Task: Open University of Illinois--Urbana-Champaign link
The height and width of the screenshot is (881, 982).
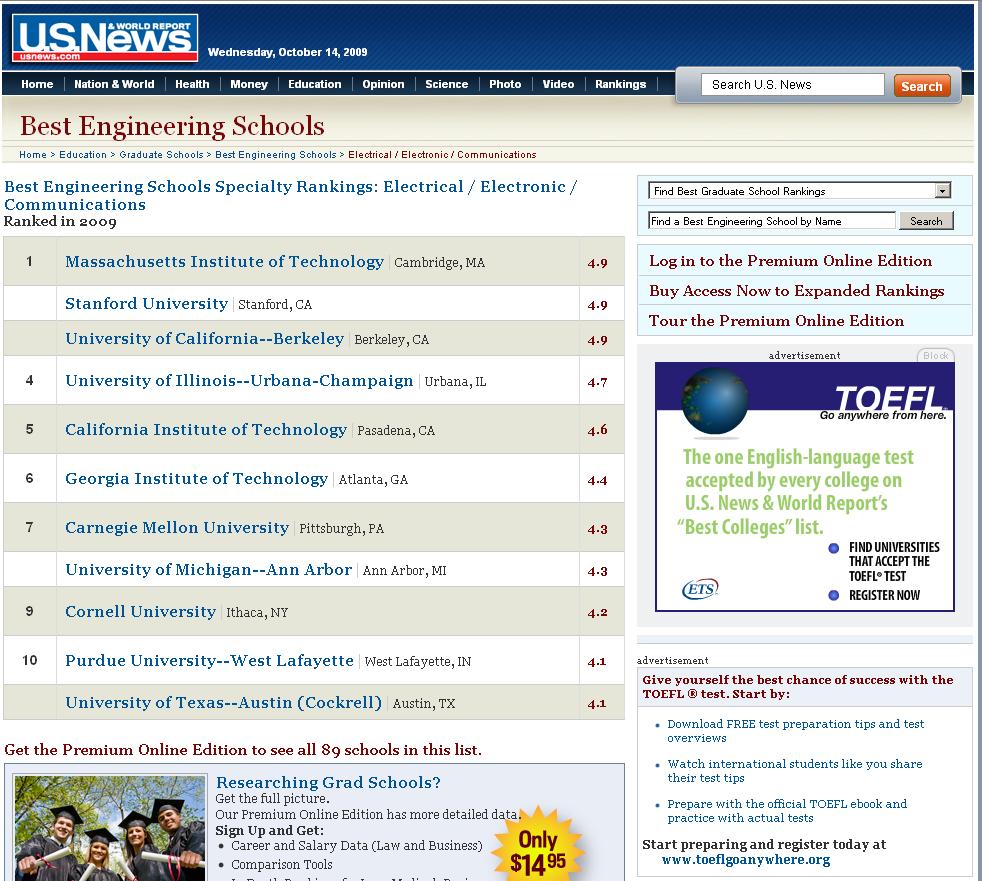Action: pyautogui.click(x=239, y=381)
